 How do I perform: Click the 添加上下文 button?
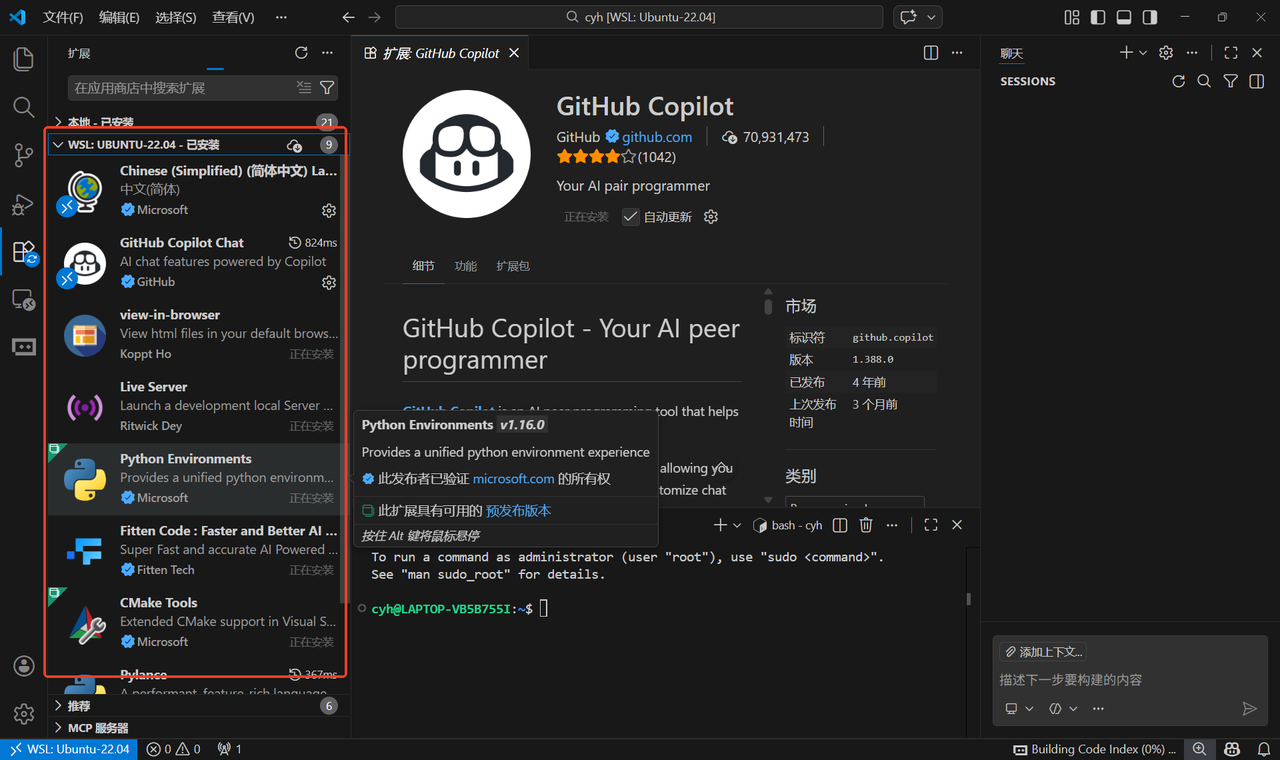tap(1043, 652)
